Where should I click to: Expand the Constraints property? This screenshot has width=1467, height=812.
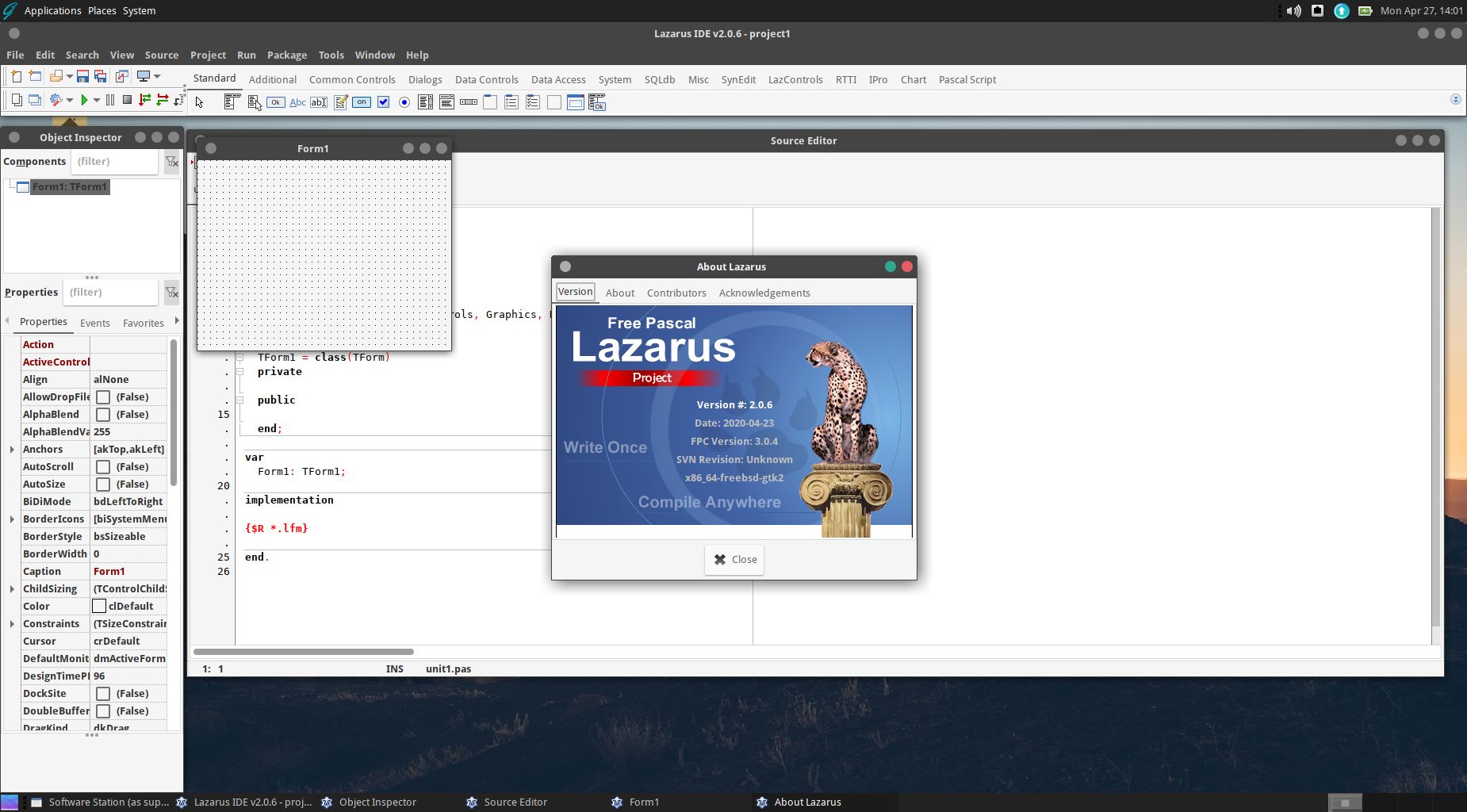pos(12,624)
